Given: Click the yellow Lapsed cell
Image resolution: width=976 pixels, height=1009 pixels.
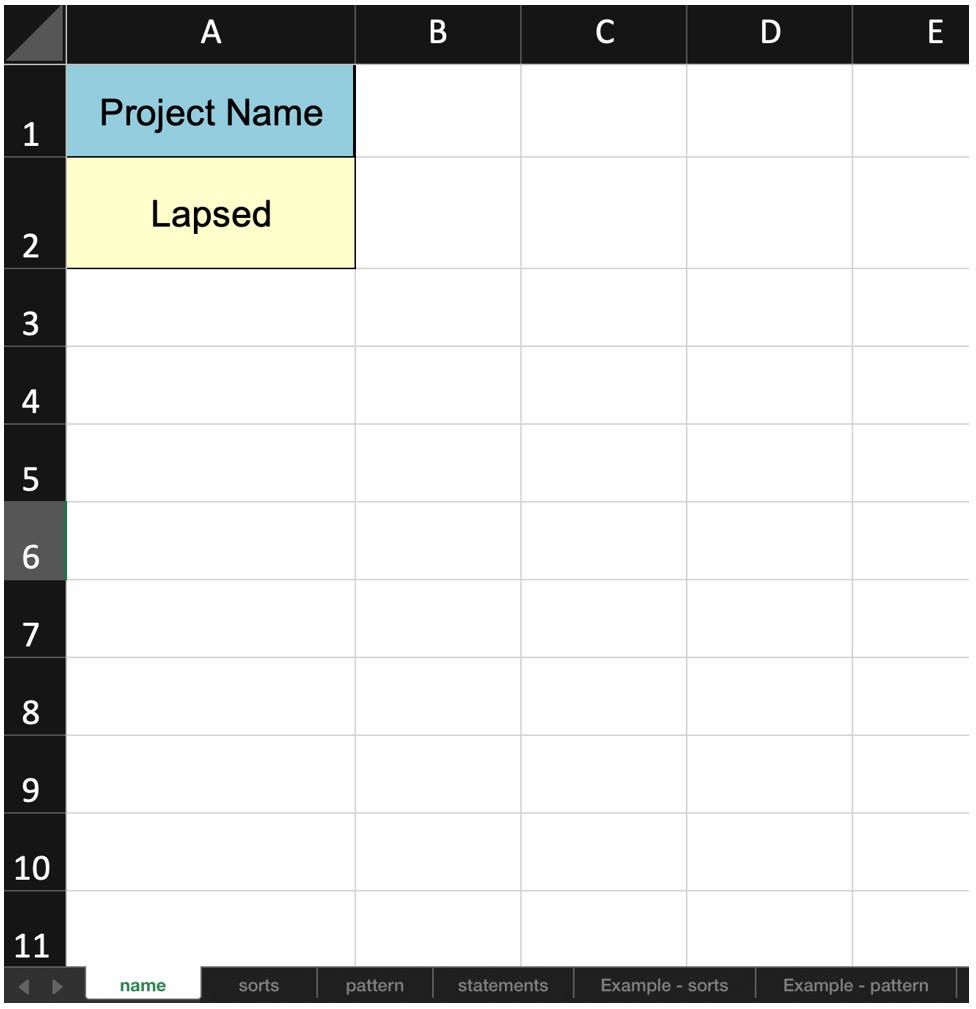Looking at the screenshot, I should pos(211,214).
